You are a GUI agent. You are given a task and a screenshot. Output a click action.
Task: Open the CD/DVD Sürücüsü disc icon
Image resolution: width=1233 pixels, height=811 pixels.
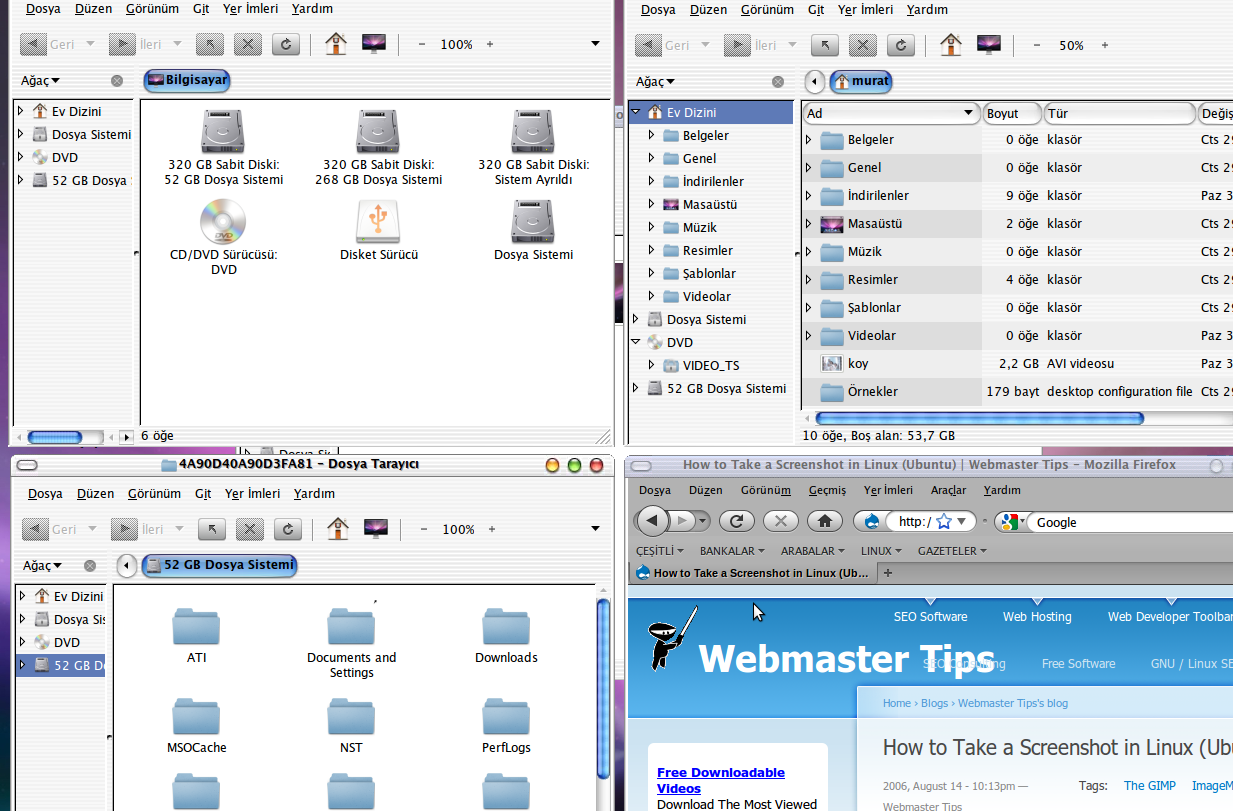[x=223, y=221]
